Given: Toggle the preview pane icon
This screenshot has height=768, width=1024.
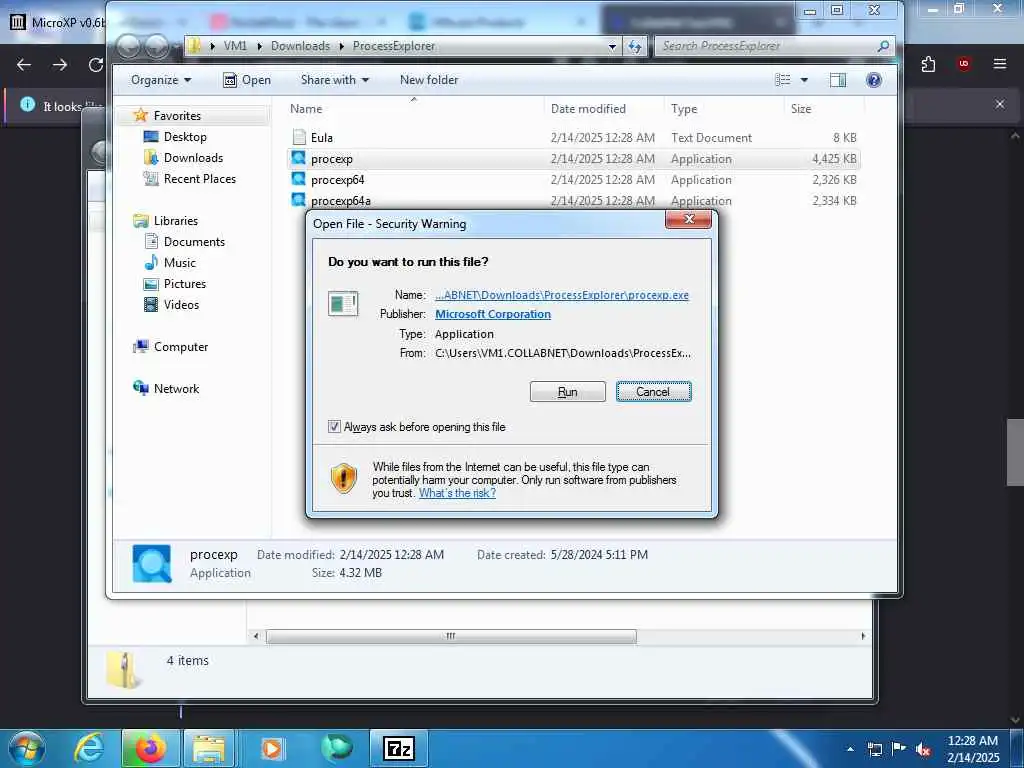Looking at the screenshot, I should (x=838, y=80).
